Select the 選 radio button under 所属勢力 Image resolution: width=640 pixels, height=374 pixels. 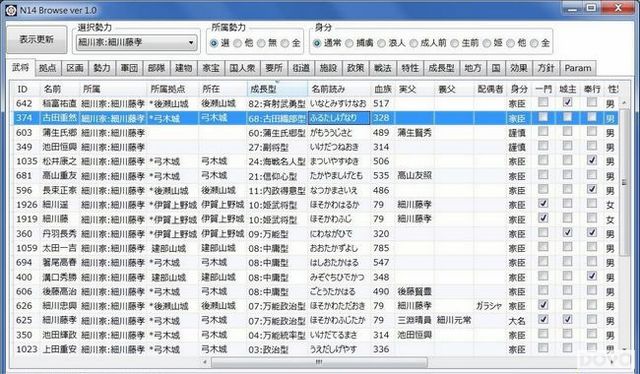click(220, 43)
